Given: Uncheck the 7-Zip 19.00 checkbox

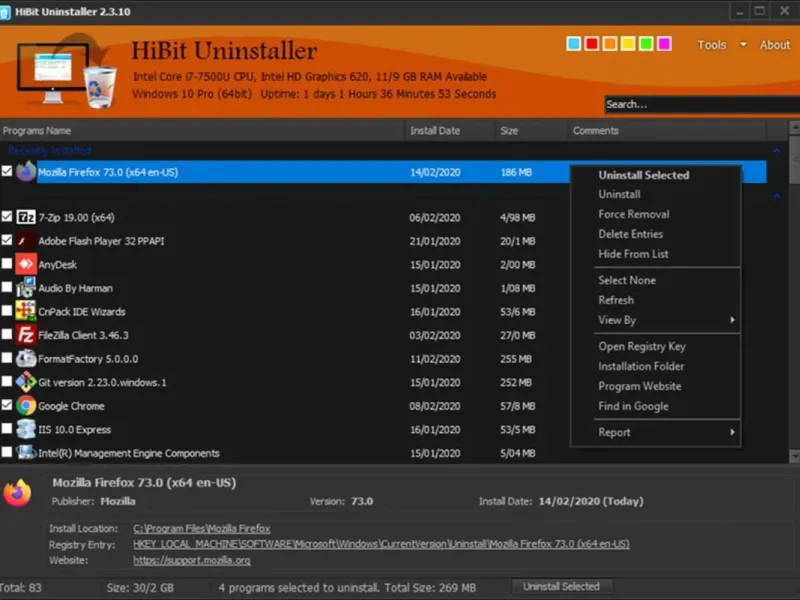Looking at the screenshot, I should 7,216.
